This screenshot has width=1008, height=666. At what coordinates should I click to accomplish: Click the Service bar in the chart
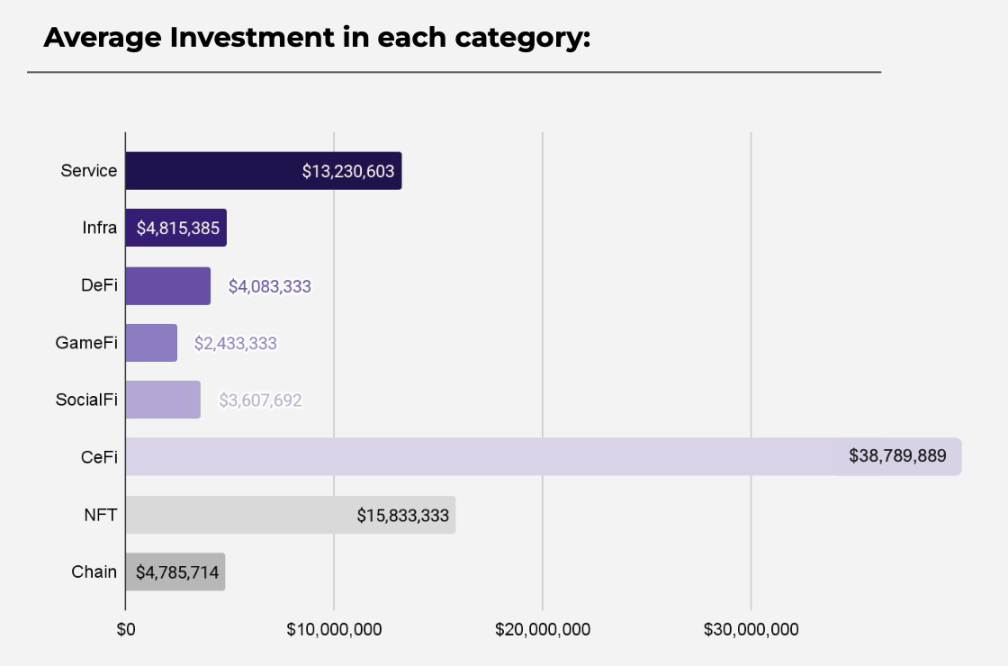tap(264, 171)
